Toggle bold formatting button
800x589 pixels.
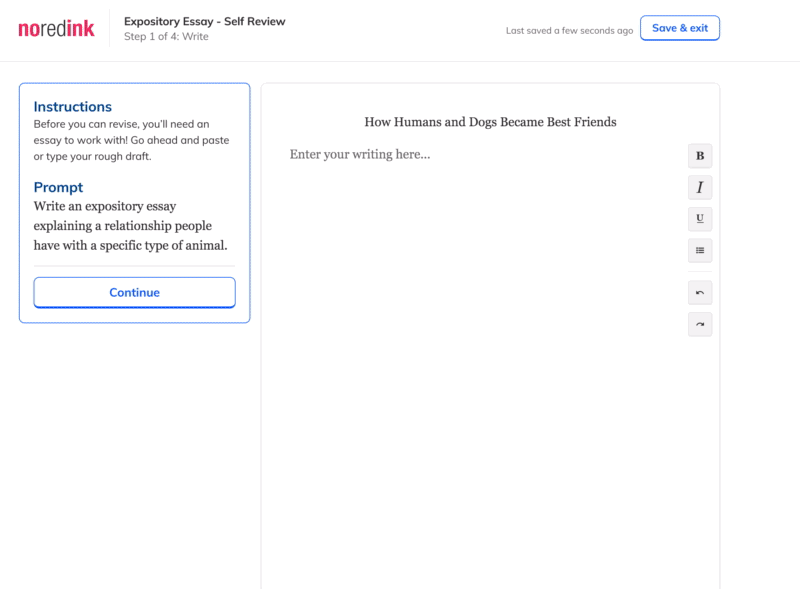click(699, 156)
